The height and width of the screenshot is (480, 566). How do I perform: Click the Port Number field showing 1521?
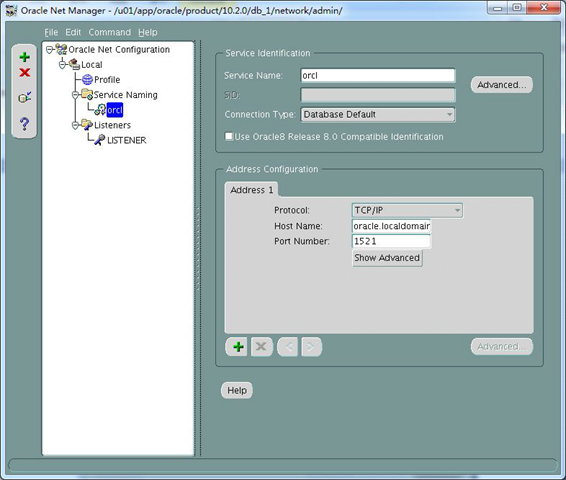391,241
